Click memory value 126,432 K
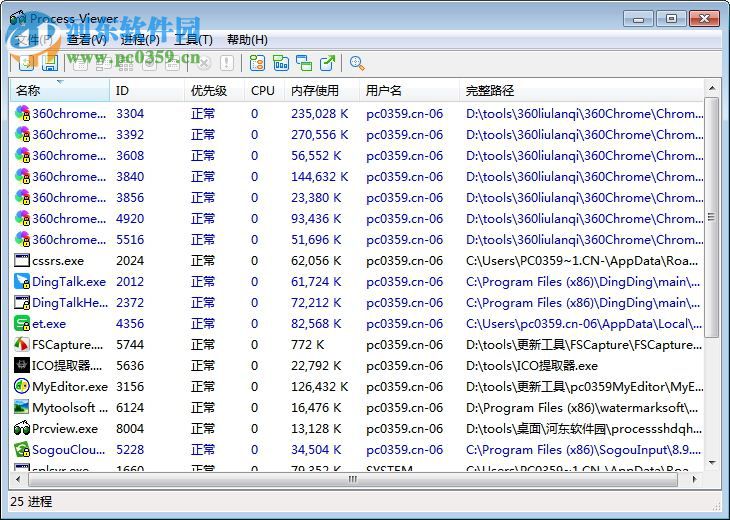The width and height of the screenshot is (730, 520). click(x=319, y=386)
